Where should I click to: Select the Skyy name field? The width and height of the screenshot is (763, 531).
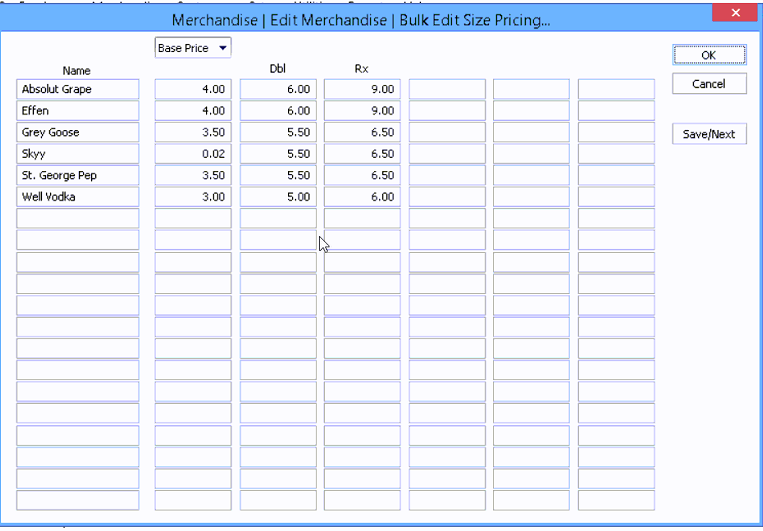point(78,154)
